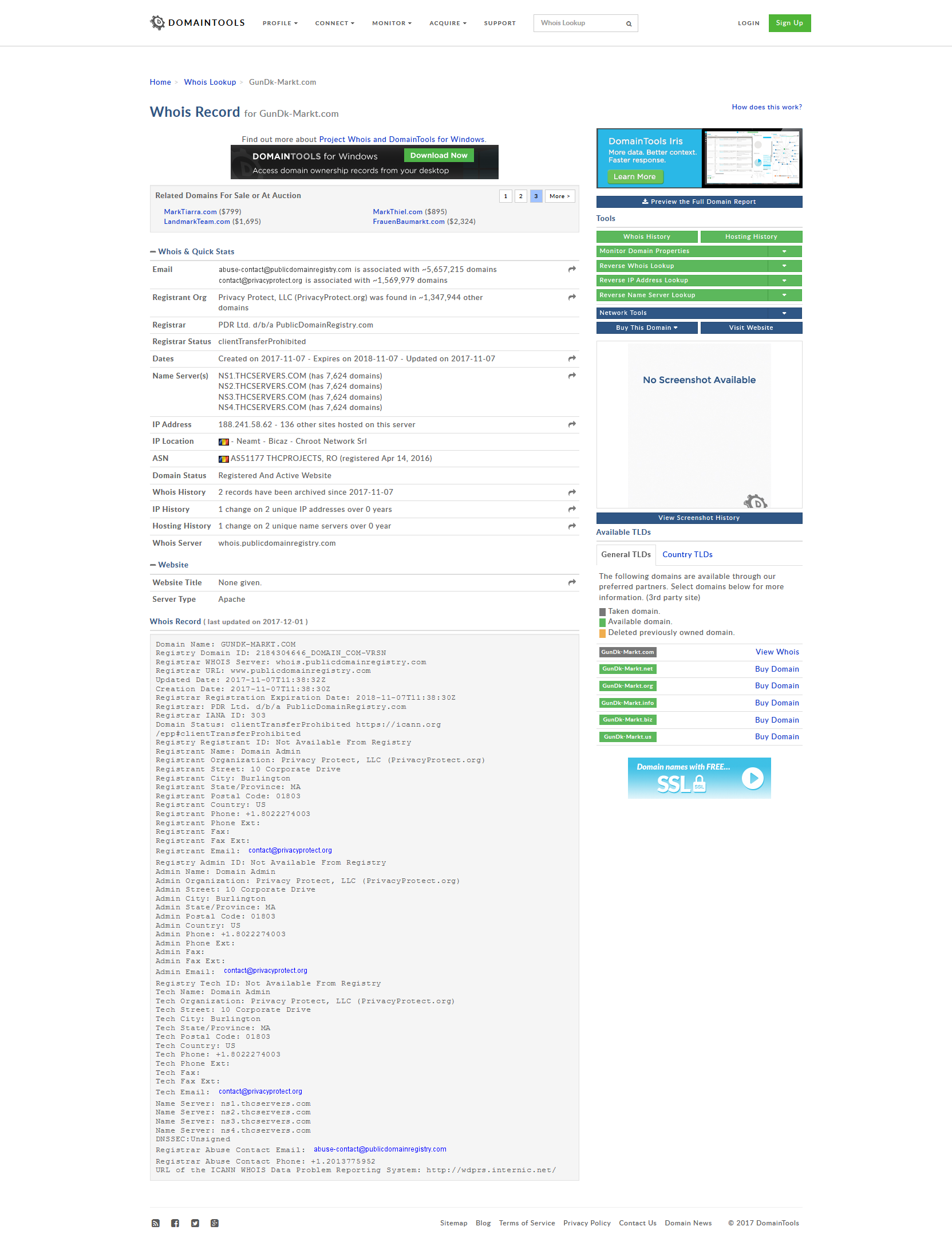Click the Download Now button
The height and width of the screenshot is (1238, 952).
tap(439, 155)
